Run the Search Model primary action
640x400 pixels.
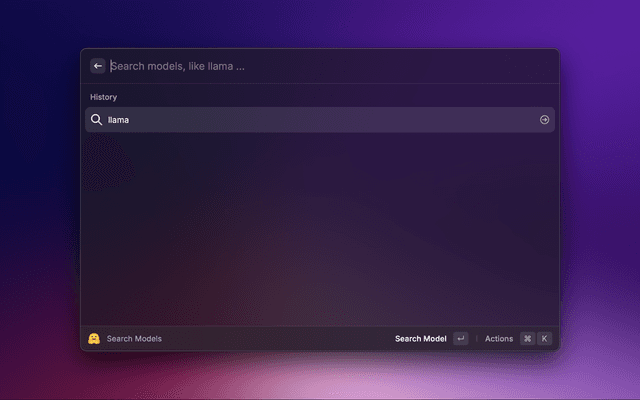[x=420, y=339]
